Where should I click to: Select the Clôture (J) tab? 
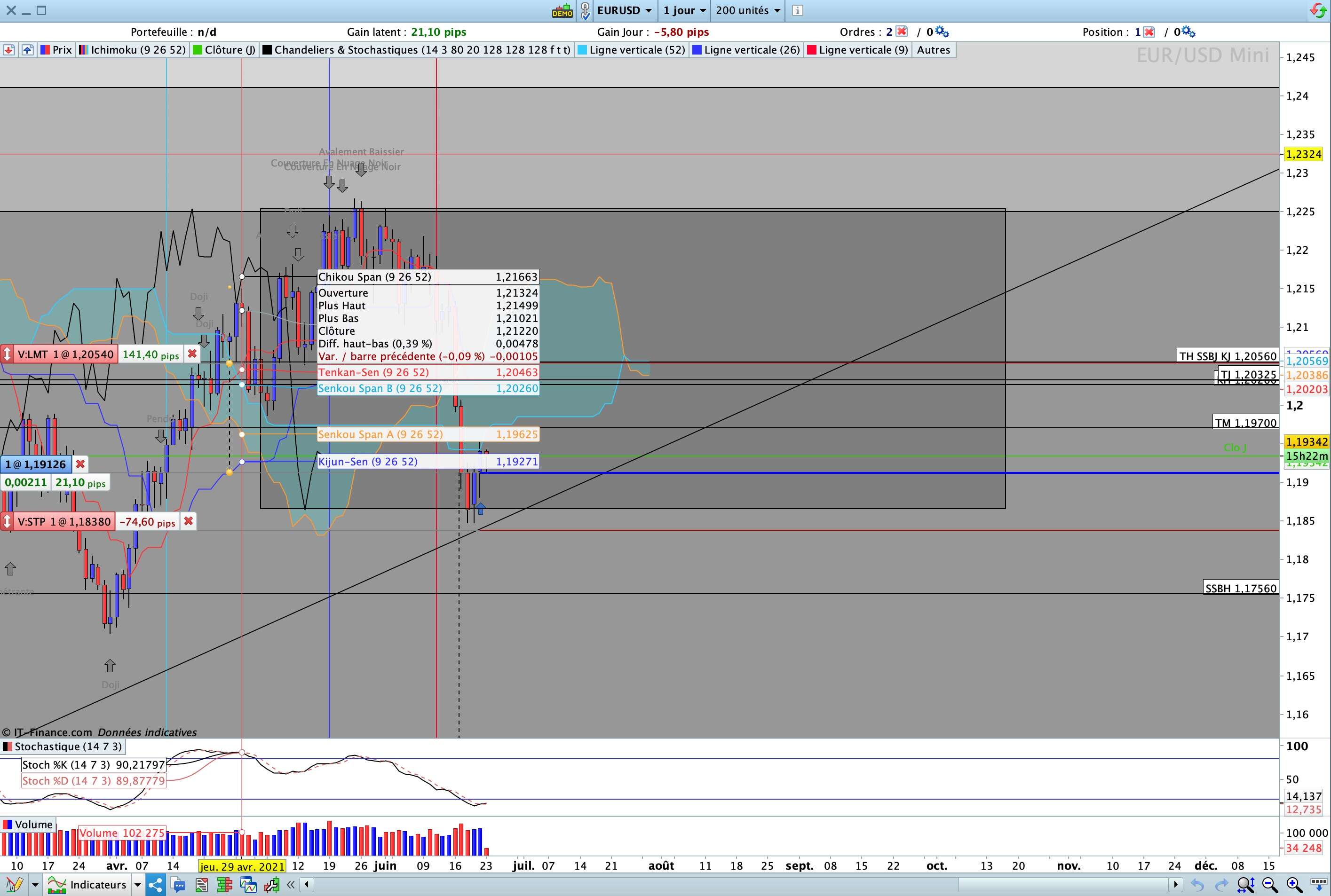(x=224, y=50)
